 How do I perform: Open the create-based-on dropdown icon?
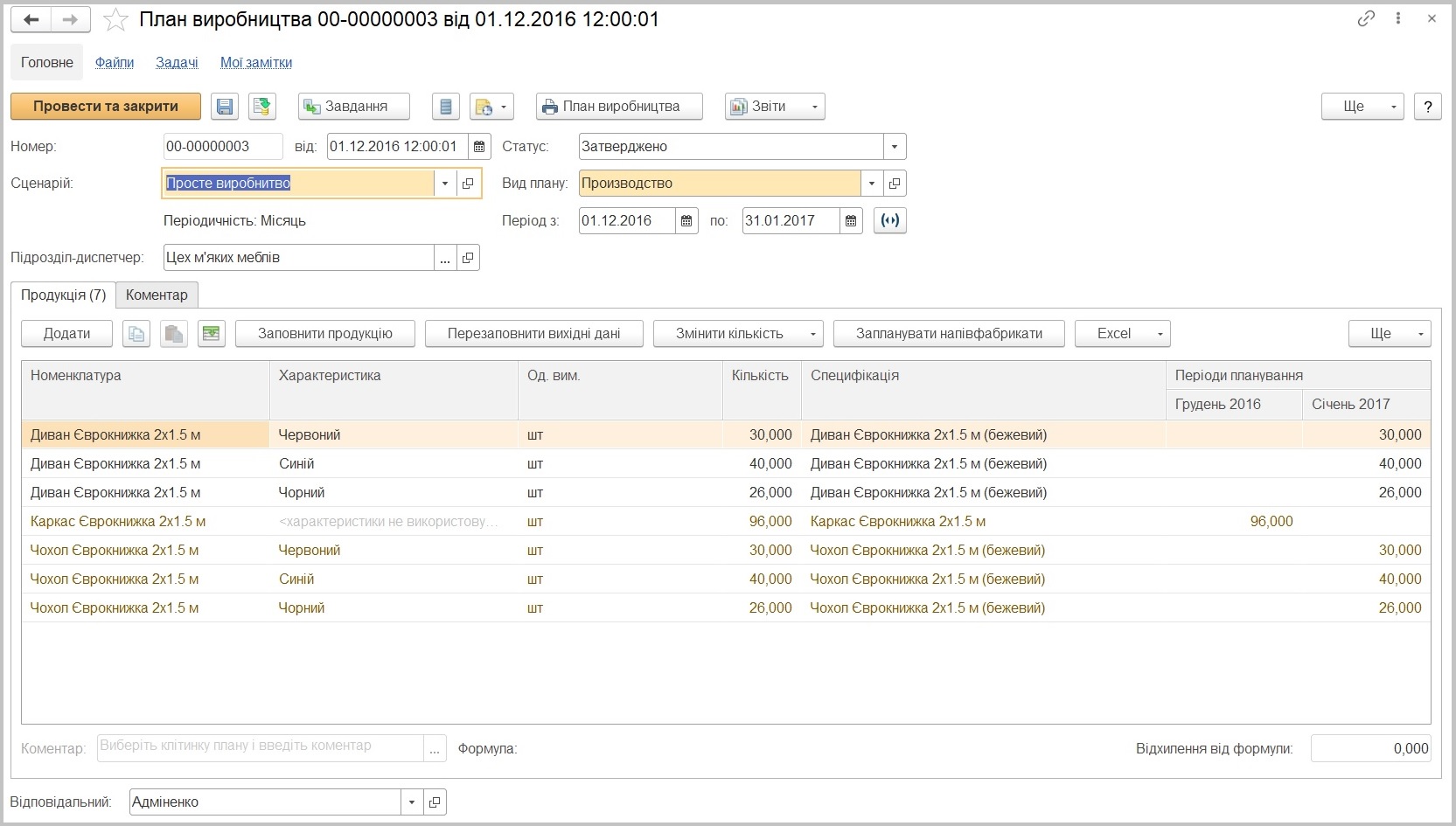(x=491, y=107)
